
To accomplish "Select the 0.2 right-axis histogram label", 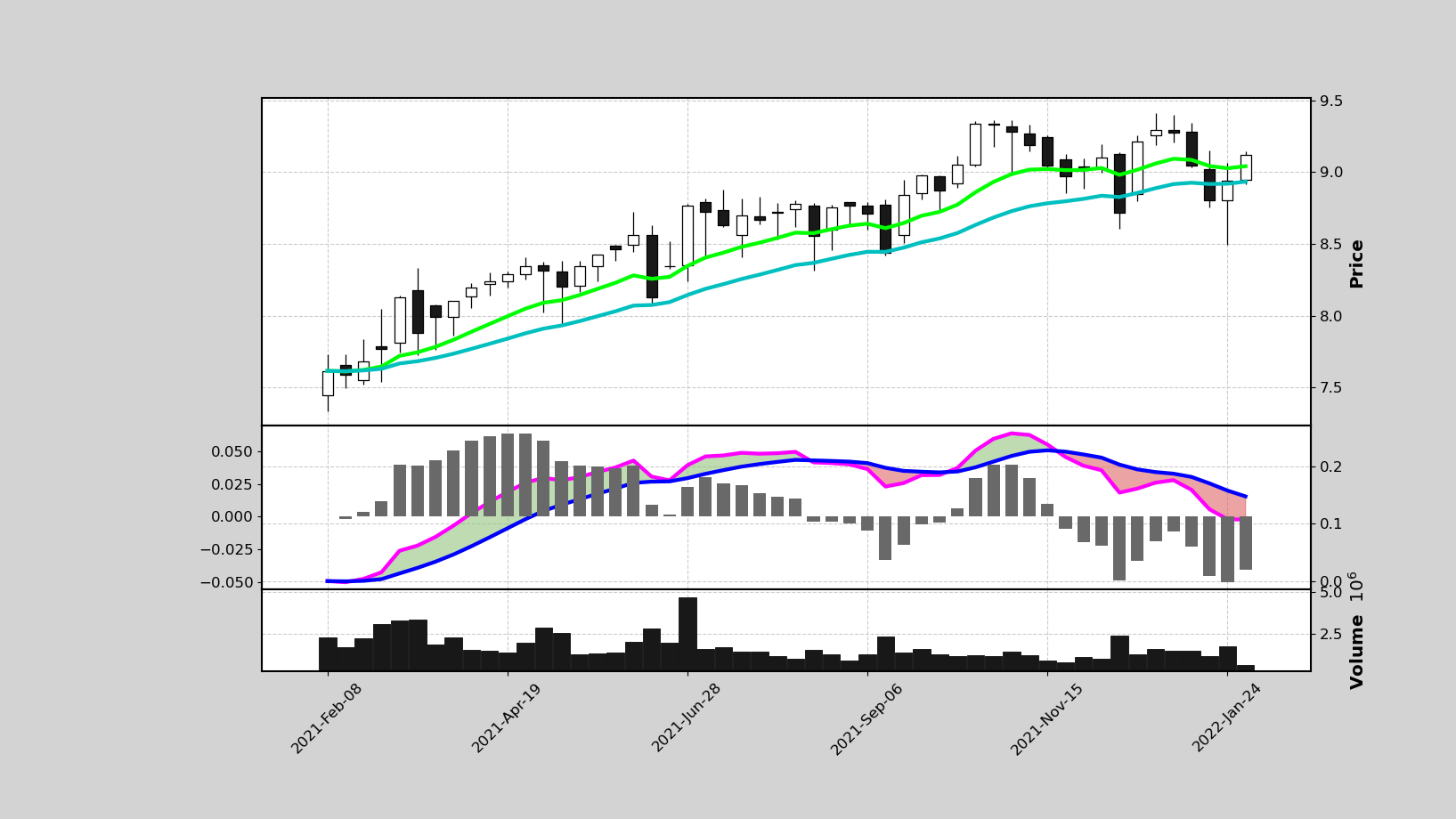I will pyautogui.click(x=1330, y=466).
